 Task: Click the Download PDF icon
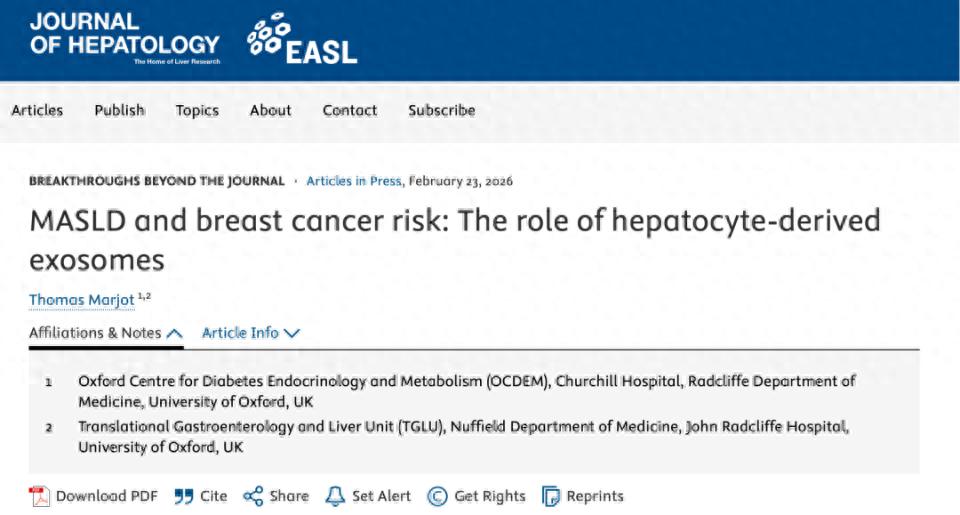click(39, 496)
